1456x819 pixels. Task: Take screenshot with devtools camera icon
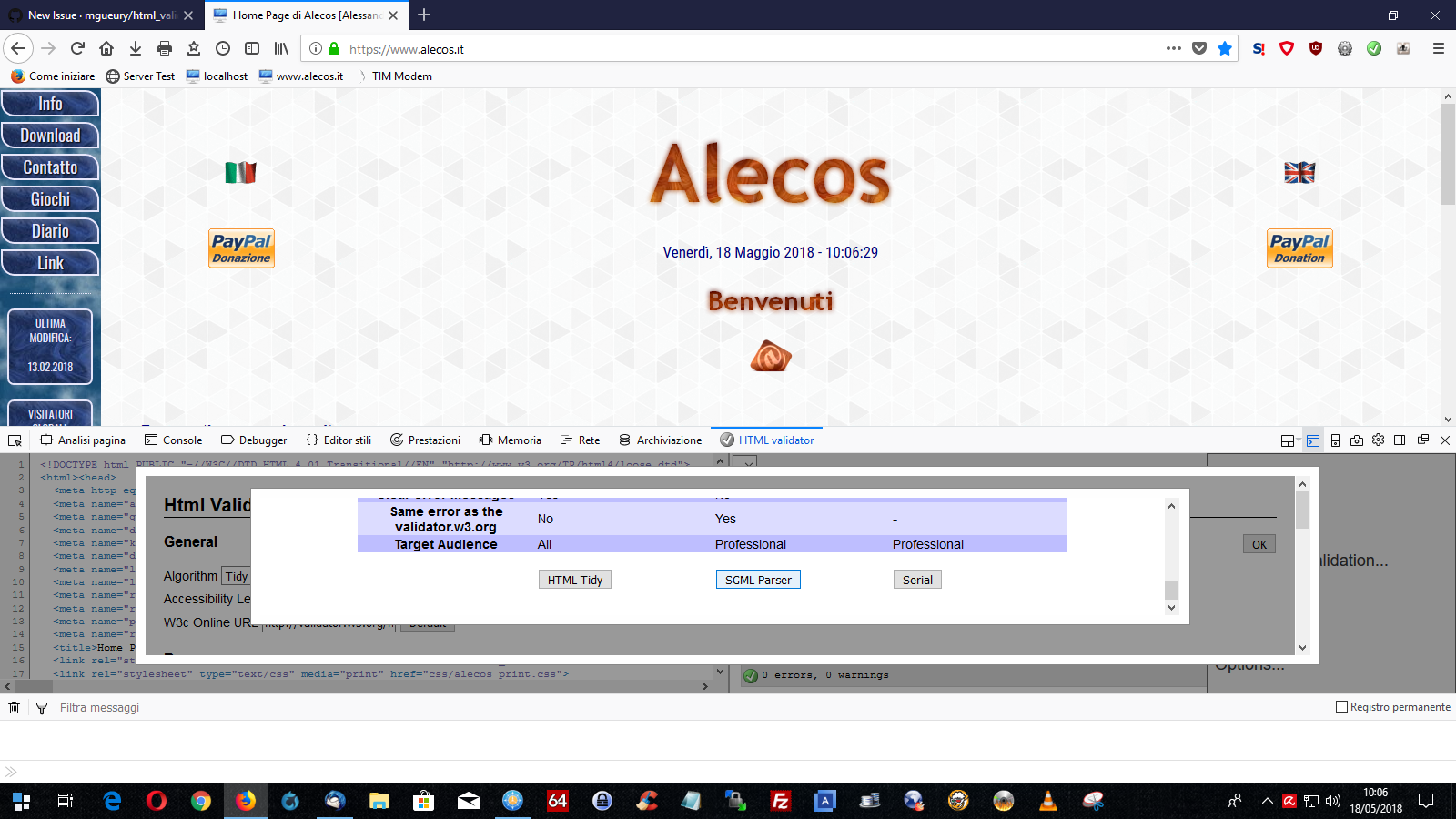point(1357,440)
